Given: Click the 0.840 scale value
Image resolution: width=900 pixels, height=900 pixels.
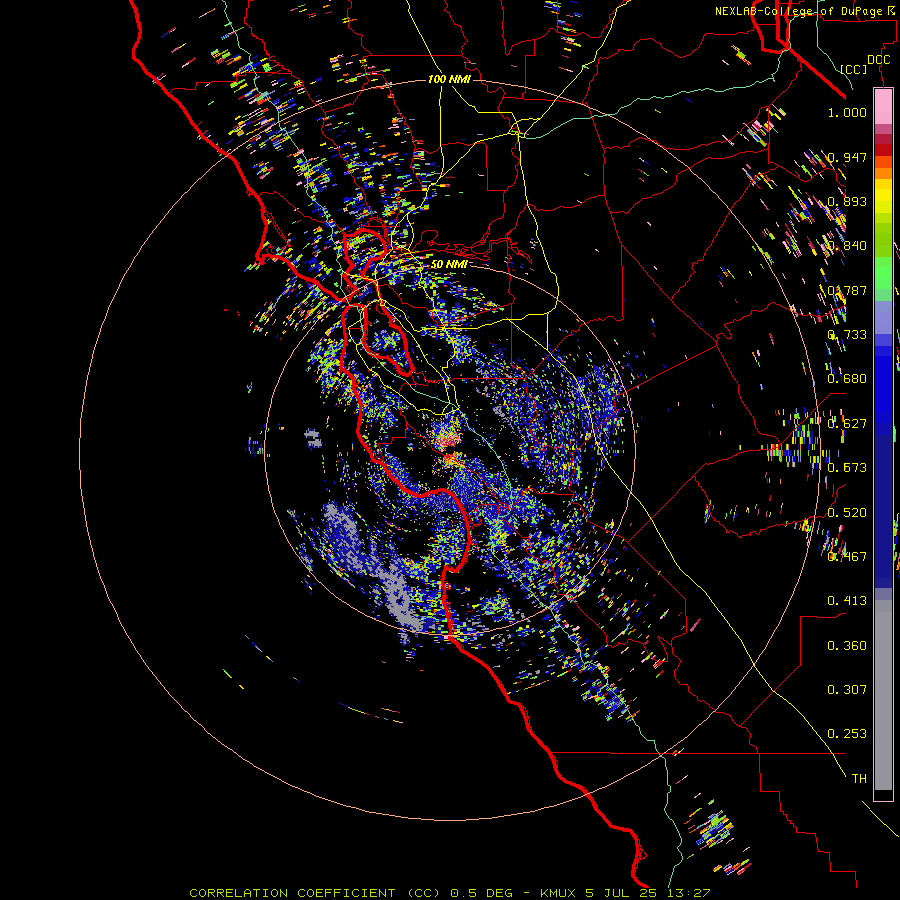Looking at the screenshot, I should click(x=847, y=246).
